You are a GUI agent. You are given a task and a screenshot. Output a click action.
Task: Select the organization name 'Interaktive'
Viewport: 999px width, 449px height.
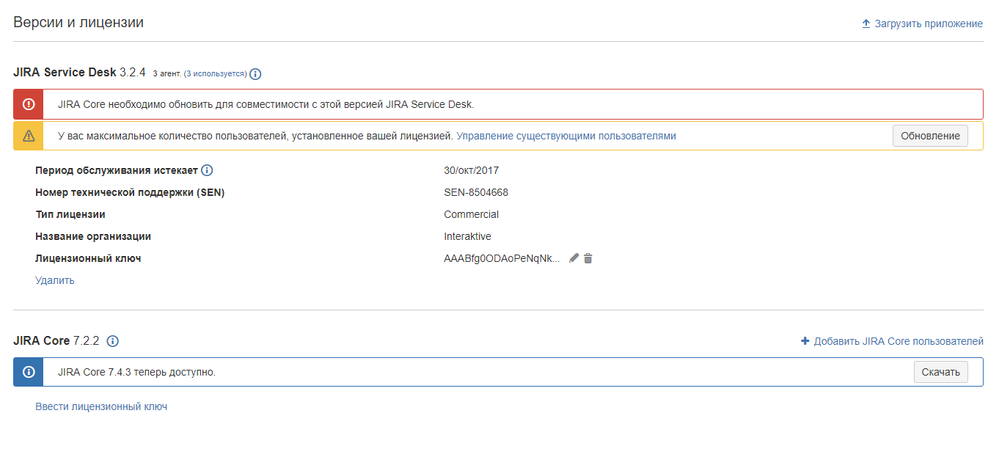(x=468, y=236)
